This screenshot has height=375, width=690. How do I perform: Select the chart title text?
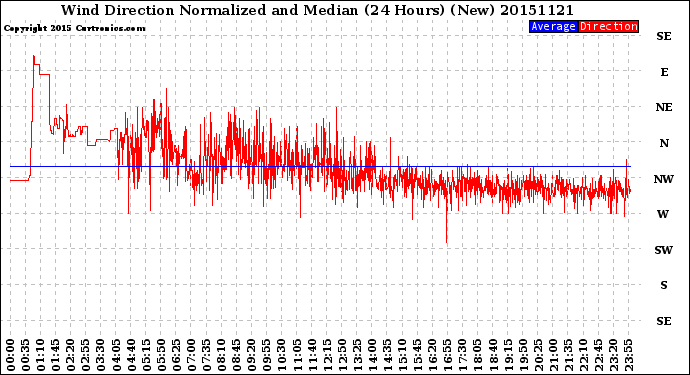[x=317, y=10]
